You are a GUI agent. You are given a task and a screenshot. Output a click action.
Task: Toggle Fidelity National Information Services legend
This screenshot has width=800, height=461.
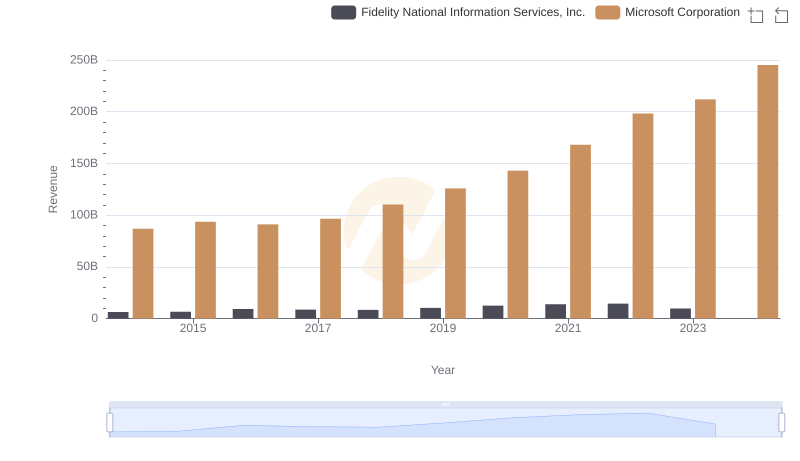click(x=458, y=12)
